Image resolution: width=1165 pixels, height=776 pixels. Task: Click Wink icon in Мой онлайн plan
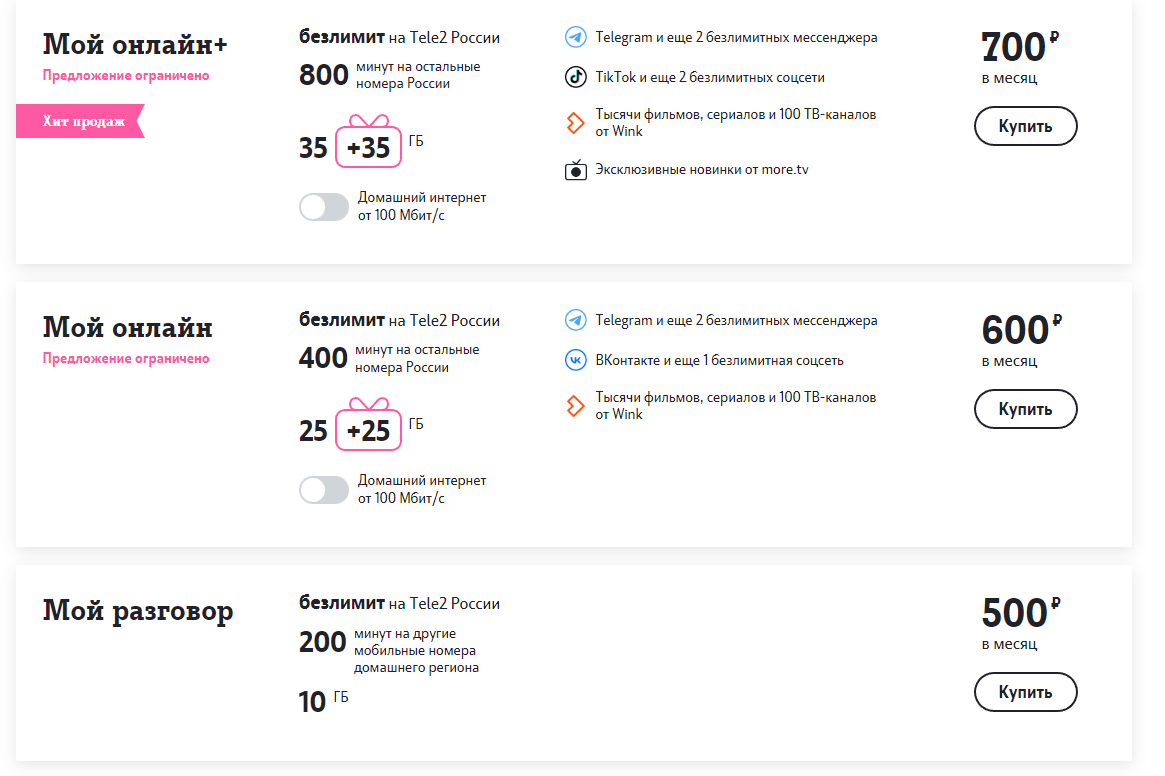tap(575, 406)
